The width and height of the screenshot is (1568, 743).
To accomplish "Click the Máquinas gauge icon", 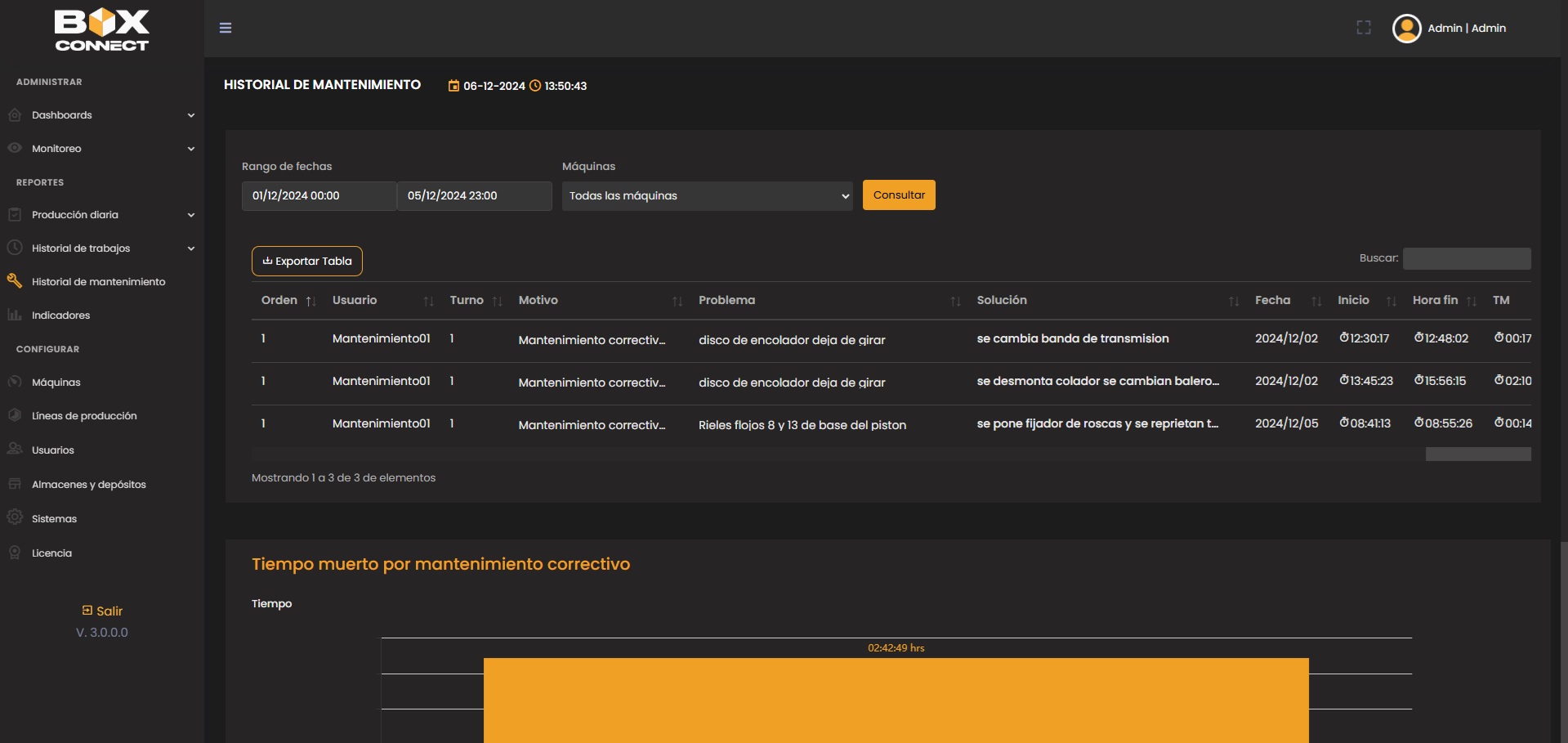I will point(15,382).
